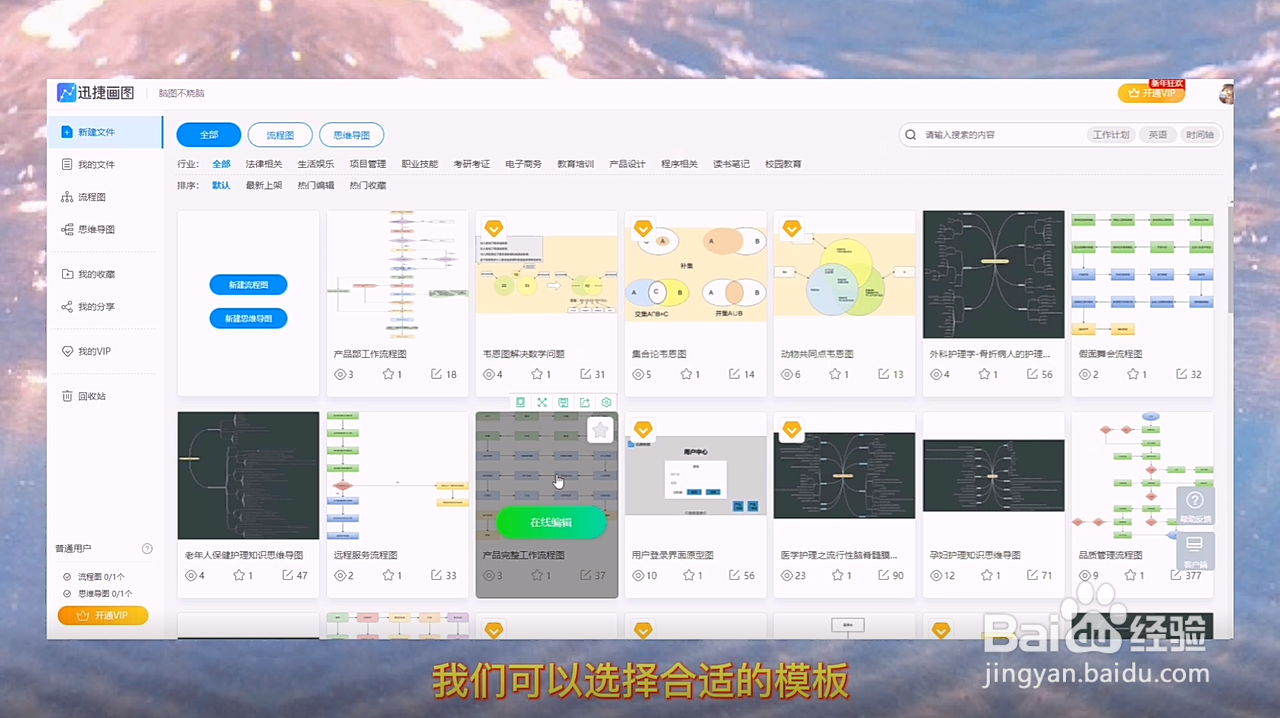Screen dimensions: 1280x718
Task: Click the fullscreen expand icon in hover toolbar
Action: (542, 402)
